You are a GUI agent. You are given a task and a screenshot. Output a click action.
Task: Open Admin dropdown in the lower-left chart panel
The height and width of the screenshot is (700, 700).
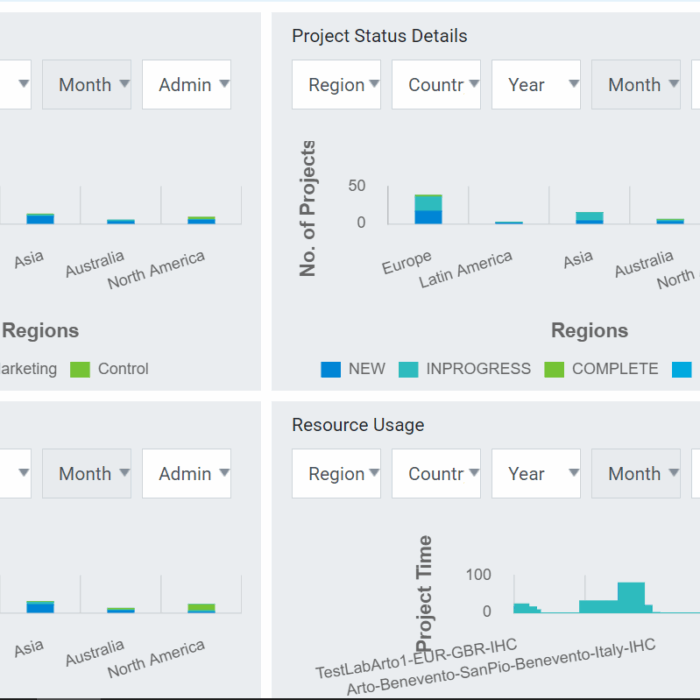coord(187,473)
